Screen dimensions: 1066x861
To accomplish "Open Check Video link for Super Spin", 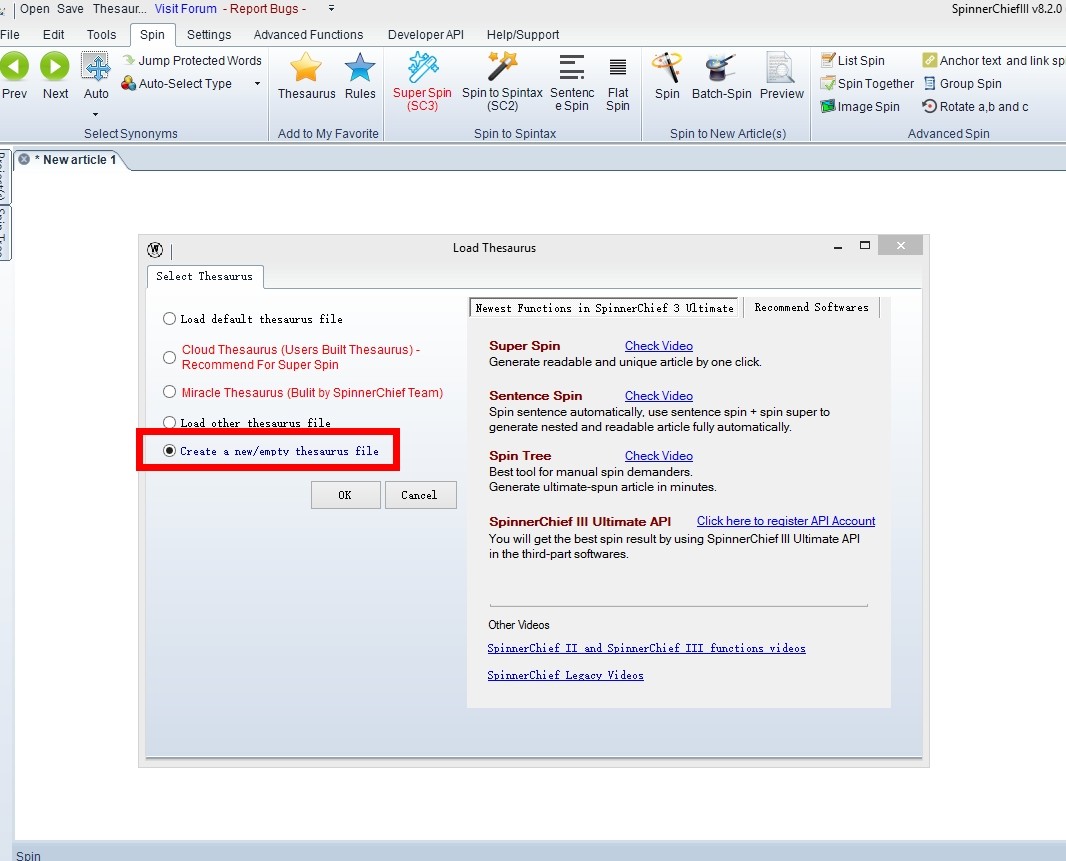I will (658, 346).
